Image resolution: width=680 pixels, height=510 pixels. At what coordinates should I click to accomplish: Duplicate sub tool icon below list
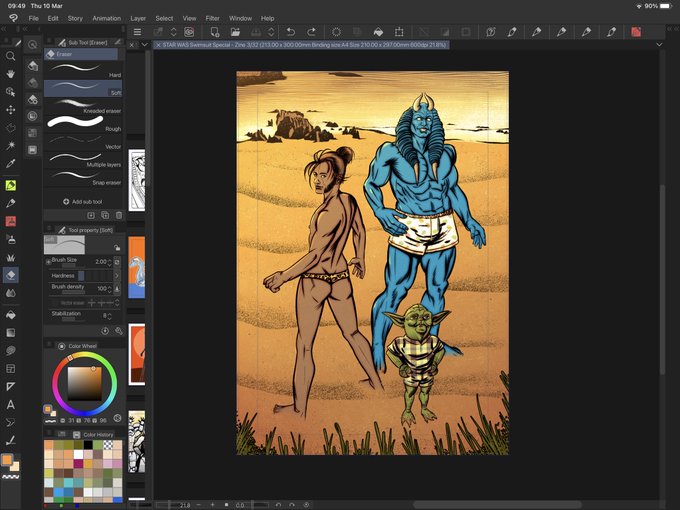point(105,215)
